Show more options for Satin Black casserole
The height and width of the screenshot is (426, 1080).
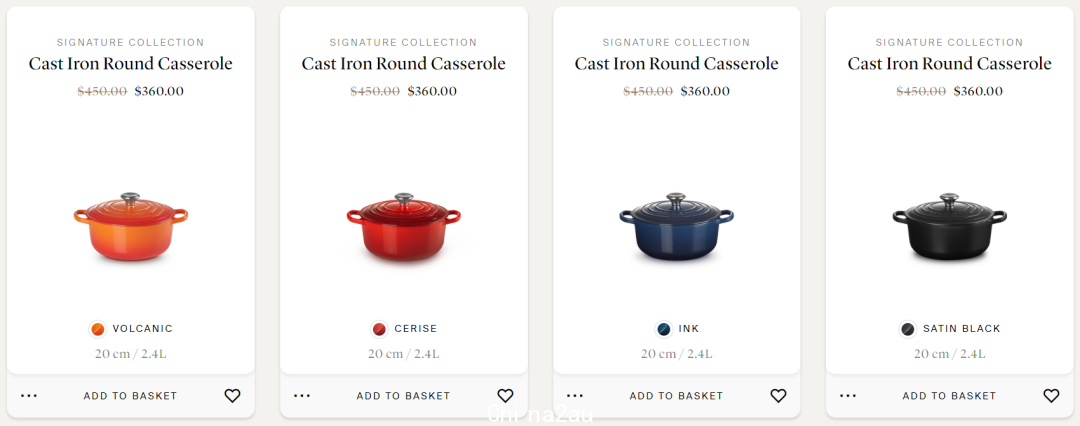pos(848,396)
